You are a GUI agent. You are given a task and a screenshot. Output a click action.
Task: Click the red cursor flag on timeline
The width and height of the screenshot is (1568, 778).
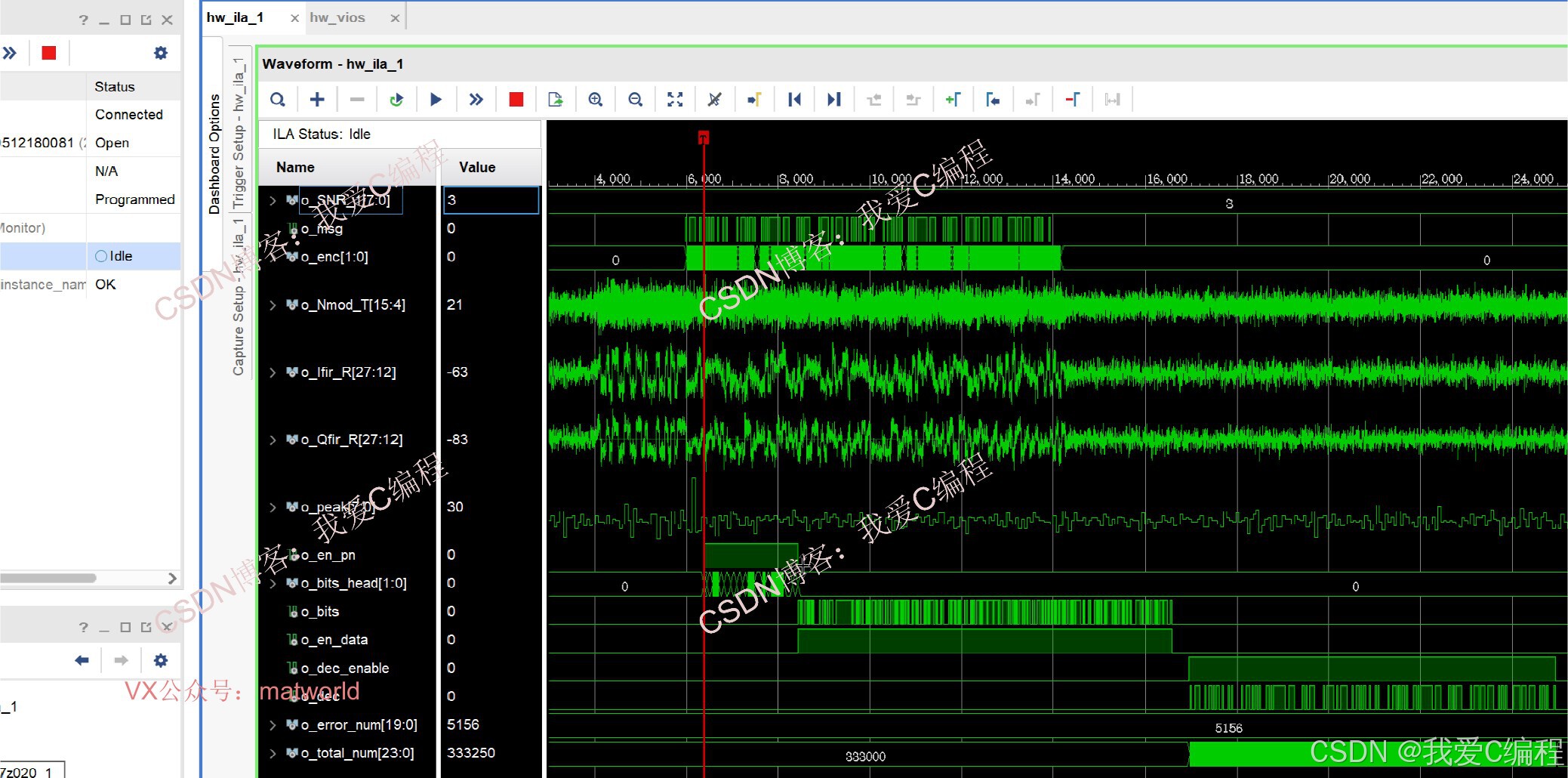pyautogui.click(x=704, y=137)
